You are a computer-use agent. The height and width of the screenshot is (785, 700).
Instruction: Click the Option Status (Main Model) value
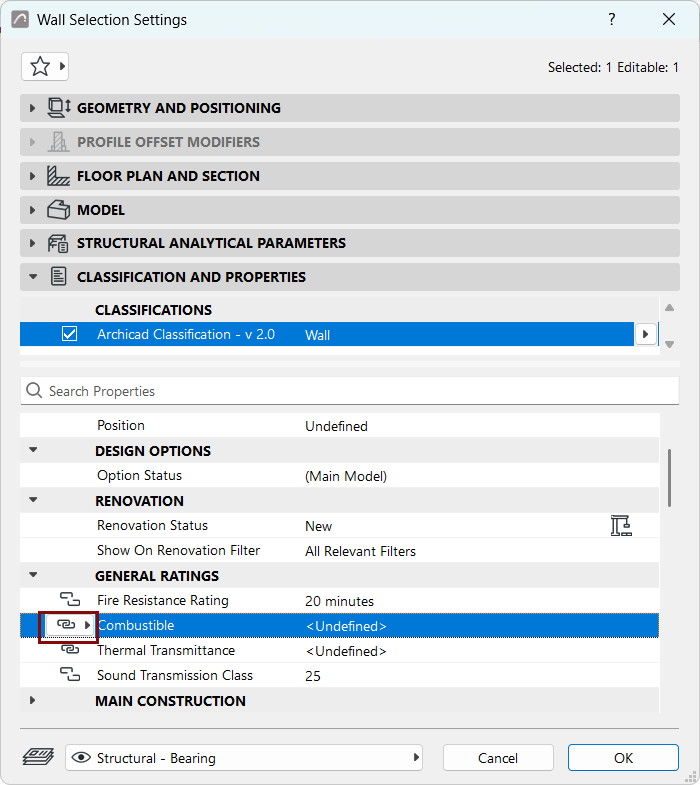point(345,476)
